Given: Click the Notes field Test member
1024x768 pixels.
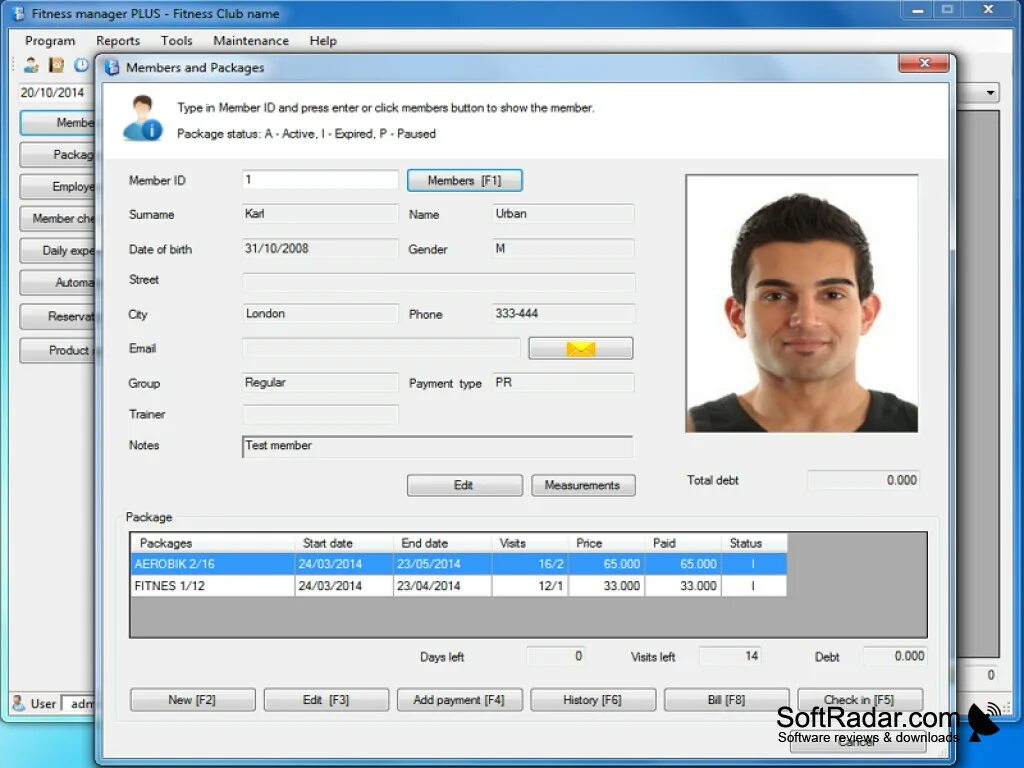Looking at the screenshot, I should 438,447.
